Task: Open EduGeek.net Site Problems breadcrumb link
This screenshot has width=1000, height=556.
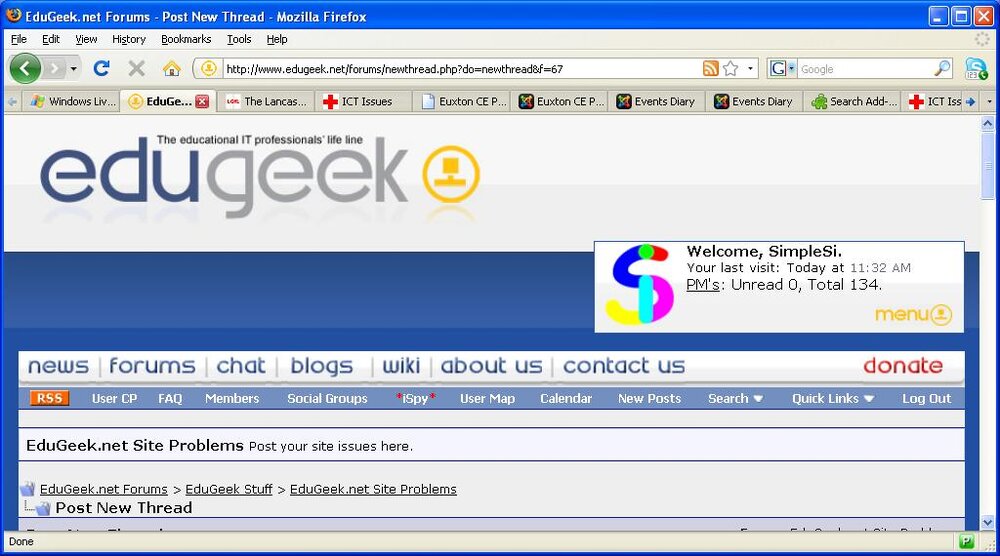Action: [373, 489]
